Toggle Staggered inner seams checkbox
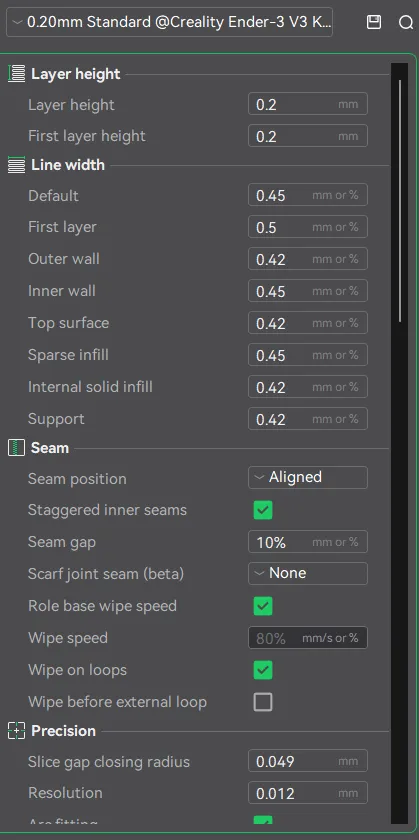 263,510
